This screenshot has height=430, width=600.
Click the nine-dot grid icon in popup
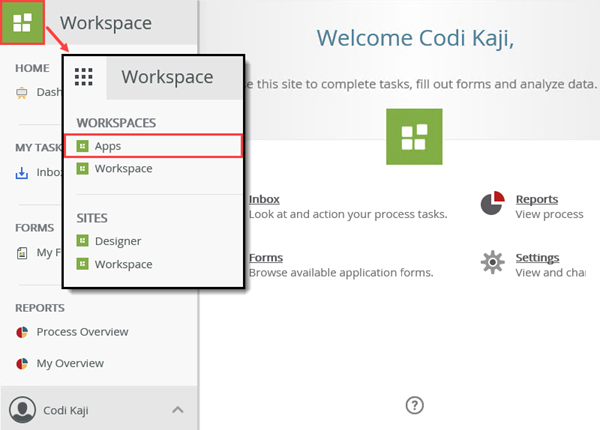pyautogui.click(x=83, y=77)
